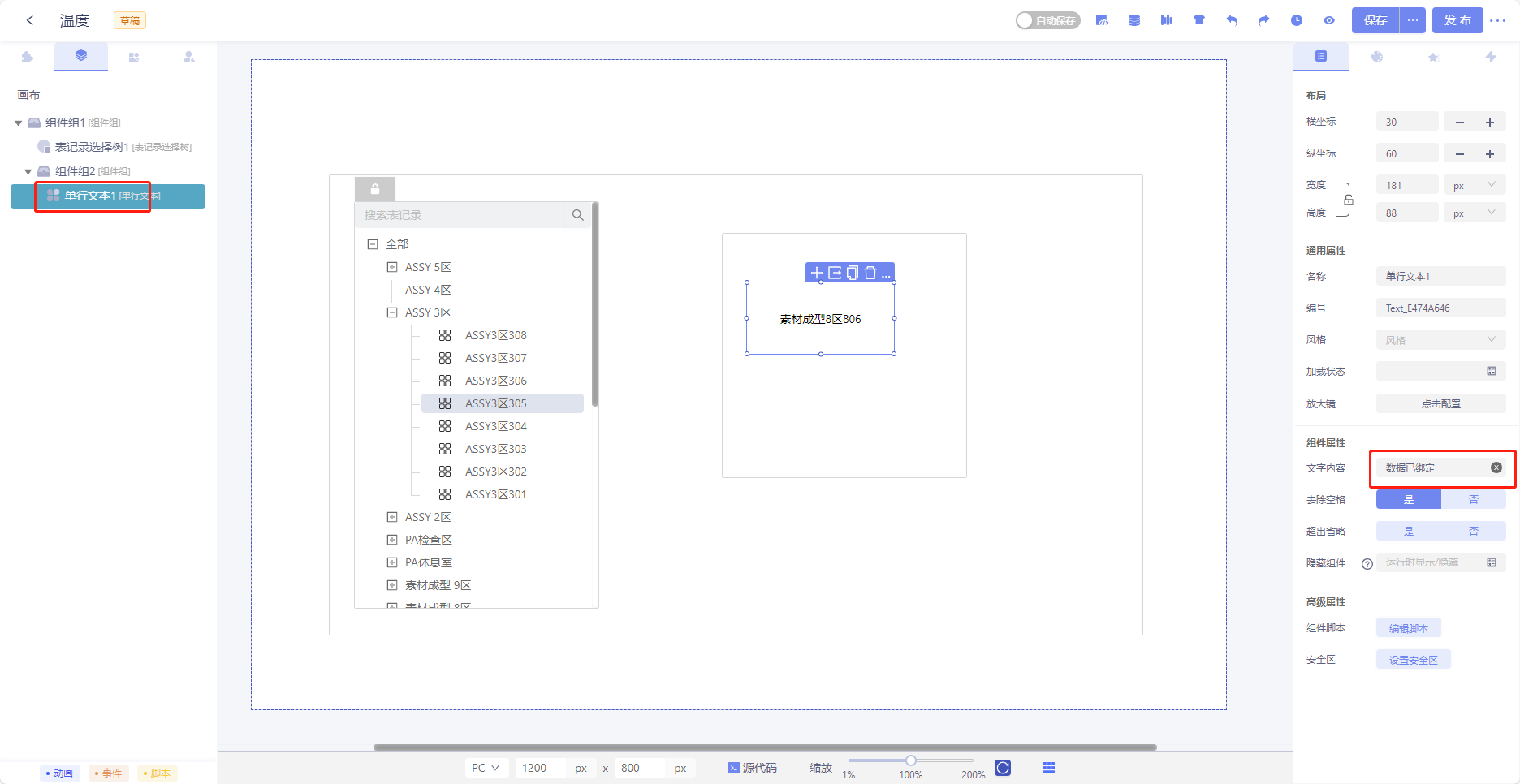This screenshot has height=784, width=1520.
Task: Click 点击配置 for 放大镜
Action: click(1440, 403)
